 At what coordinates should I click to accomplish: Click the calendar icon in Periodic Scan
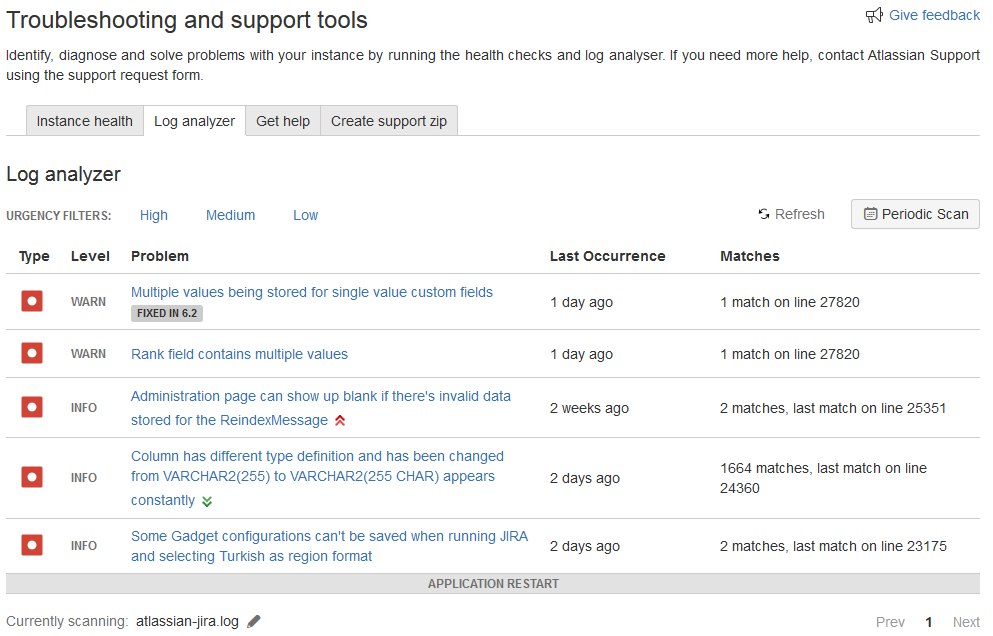[871, 214]
